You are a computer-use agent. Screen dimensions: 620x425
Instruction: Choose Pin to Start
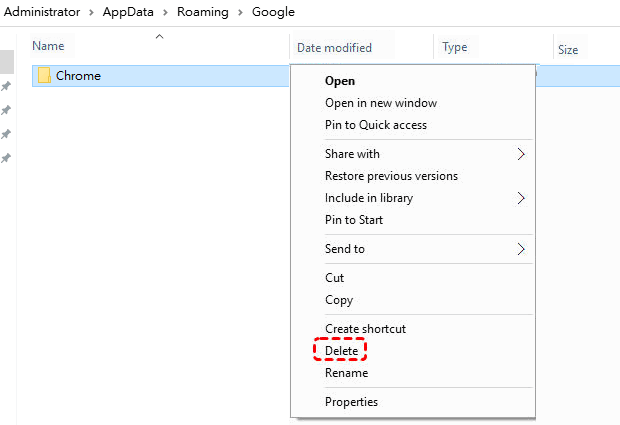(353, 220)
